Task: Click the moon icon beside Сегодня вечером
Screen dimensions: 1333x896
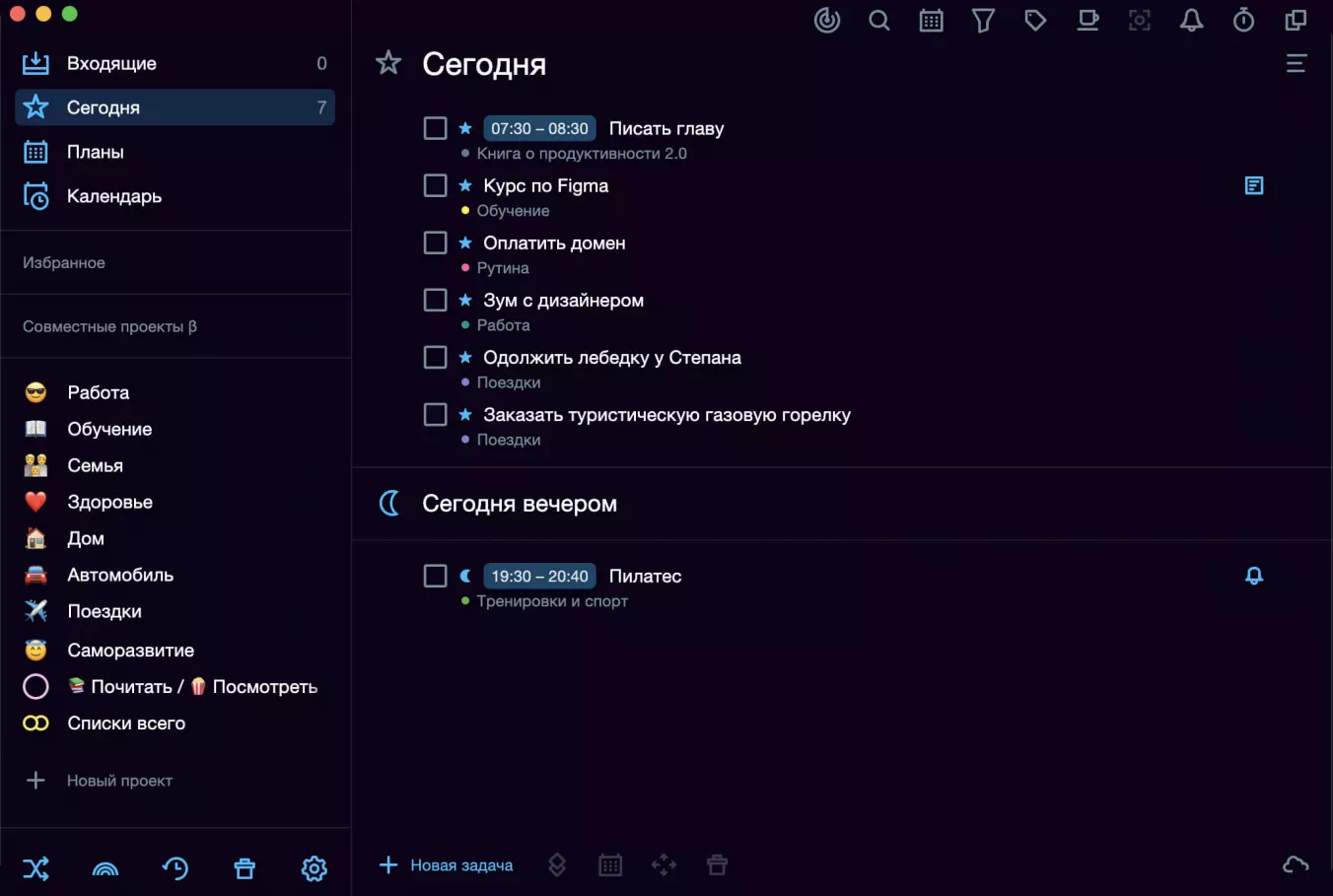Action: point(389,504)
